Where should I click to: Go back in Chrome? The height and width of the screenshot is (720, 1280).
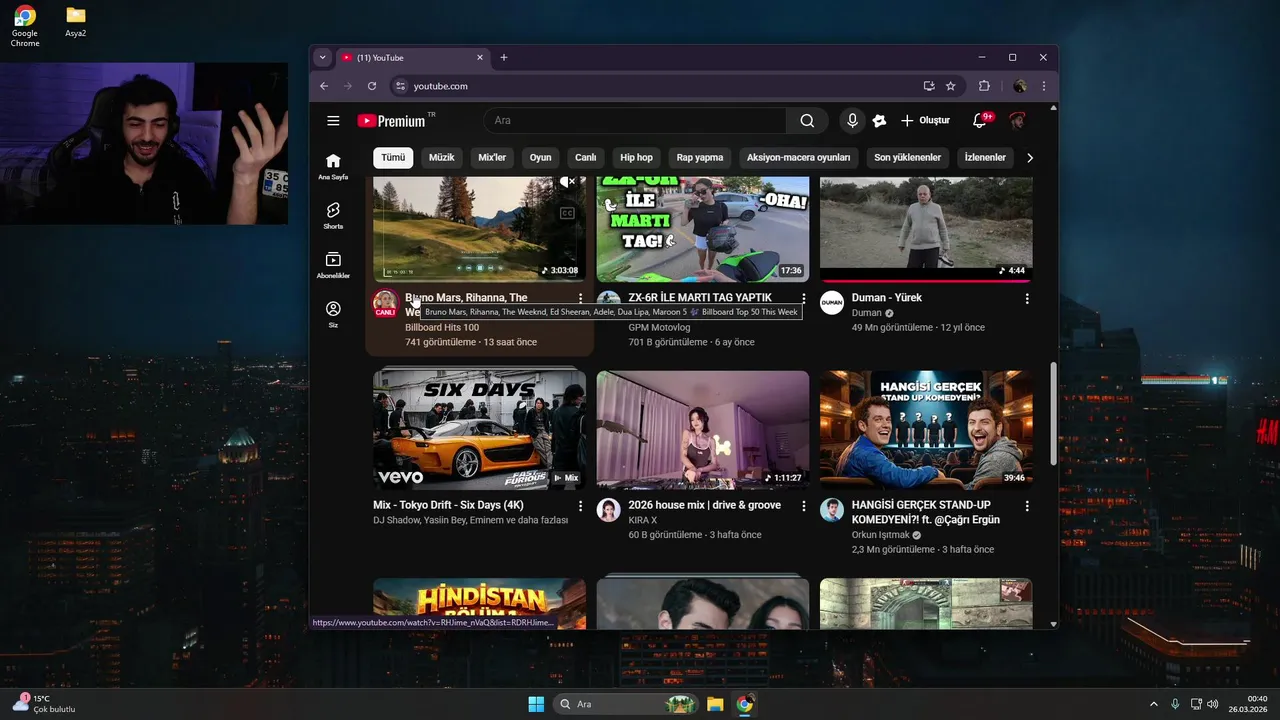[324, 86]
